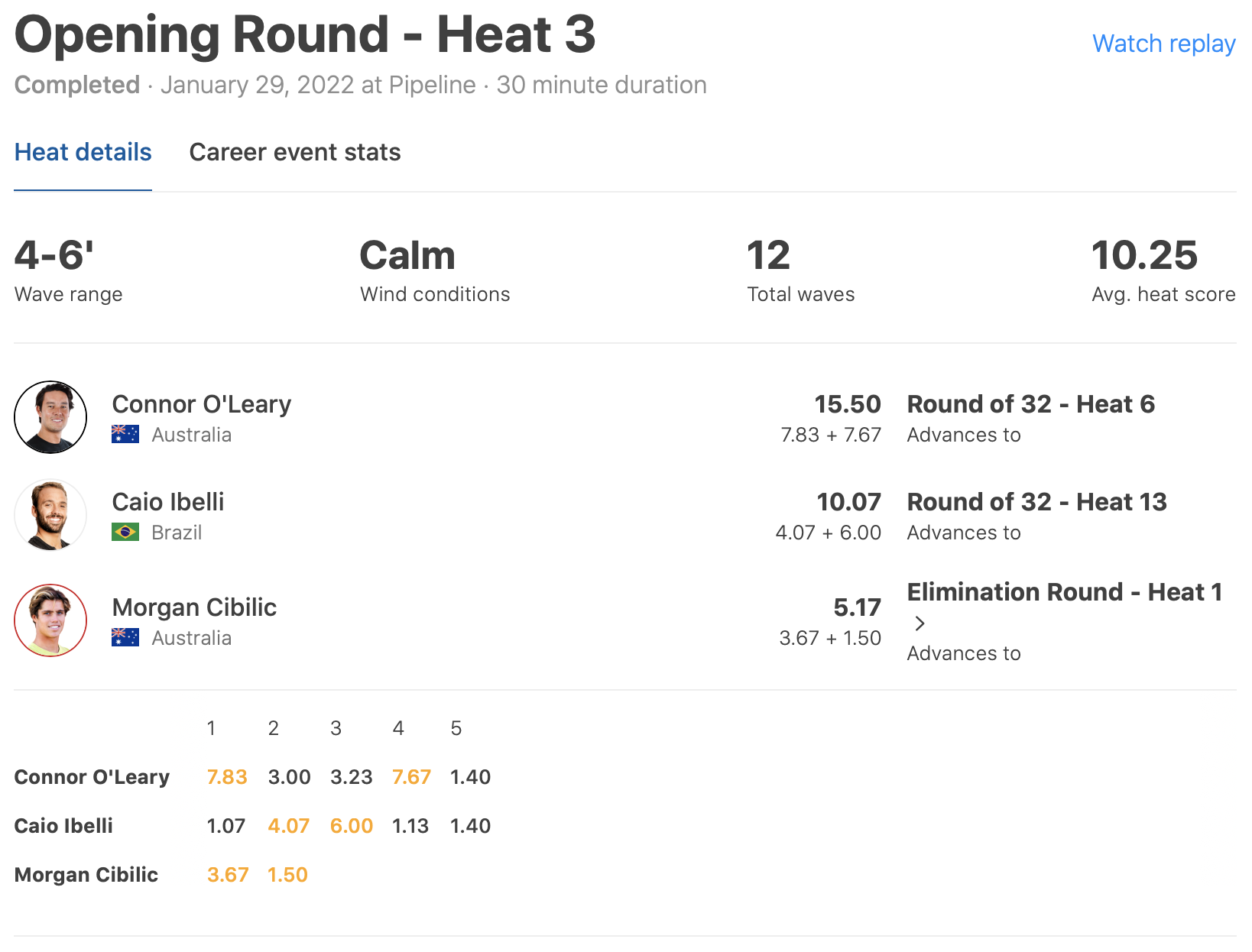Open Round of 32 - Heat 13
This screenshot has height=952, width=1252.
tap(1036, 501)
